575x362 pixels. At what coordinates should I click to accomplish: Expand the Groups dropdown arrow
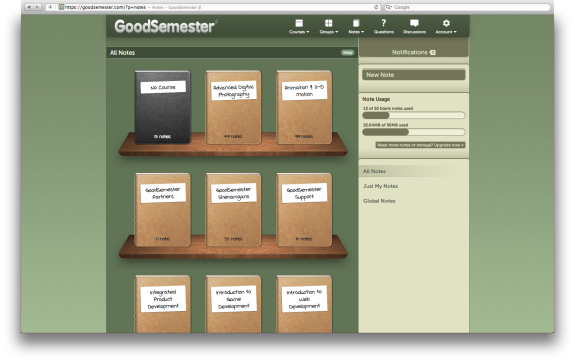coord(337,32)
